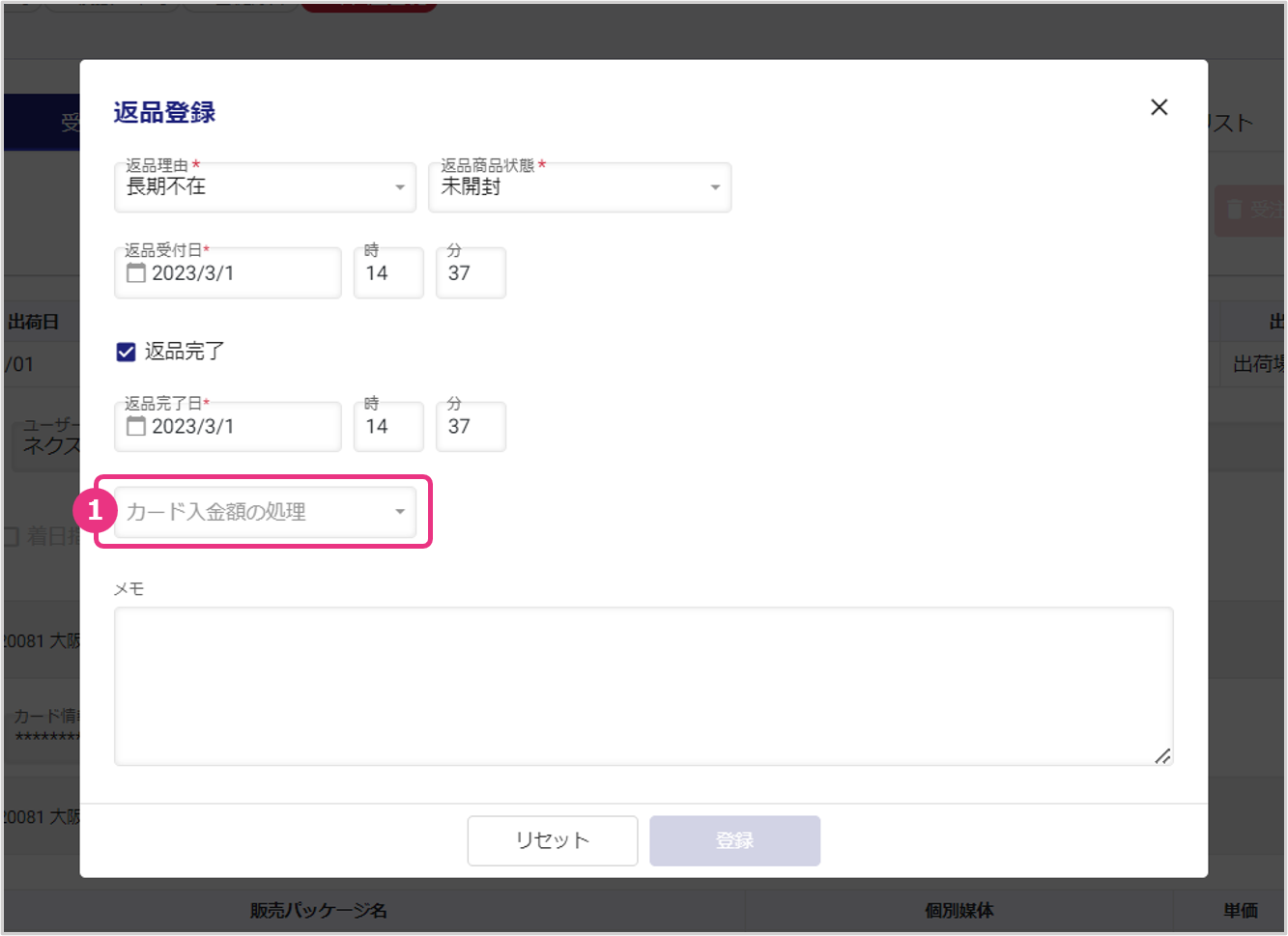Click the 返品完了日 date field
The height and width of the screenshot is (936, 1288).
[242, 427]
